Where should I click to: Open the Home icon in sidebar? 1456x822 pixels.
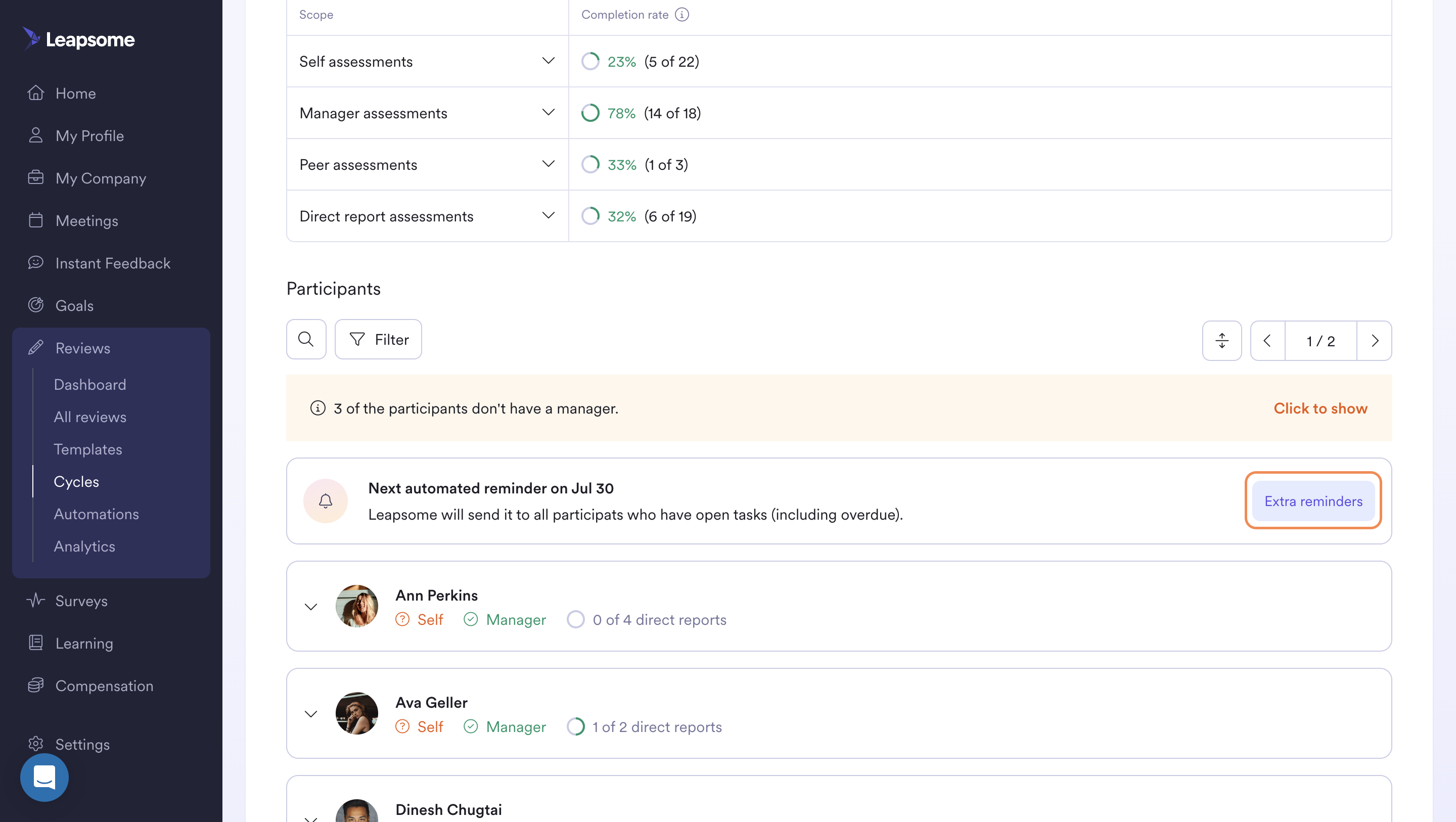(35, 93)
